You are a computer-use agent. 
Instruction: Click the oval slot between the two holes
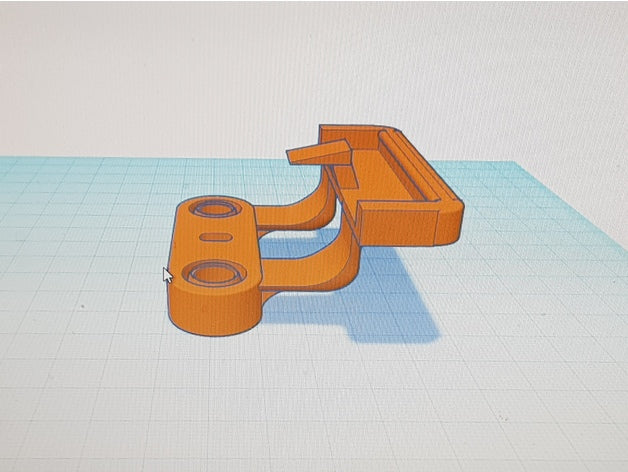pos(216,237)
